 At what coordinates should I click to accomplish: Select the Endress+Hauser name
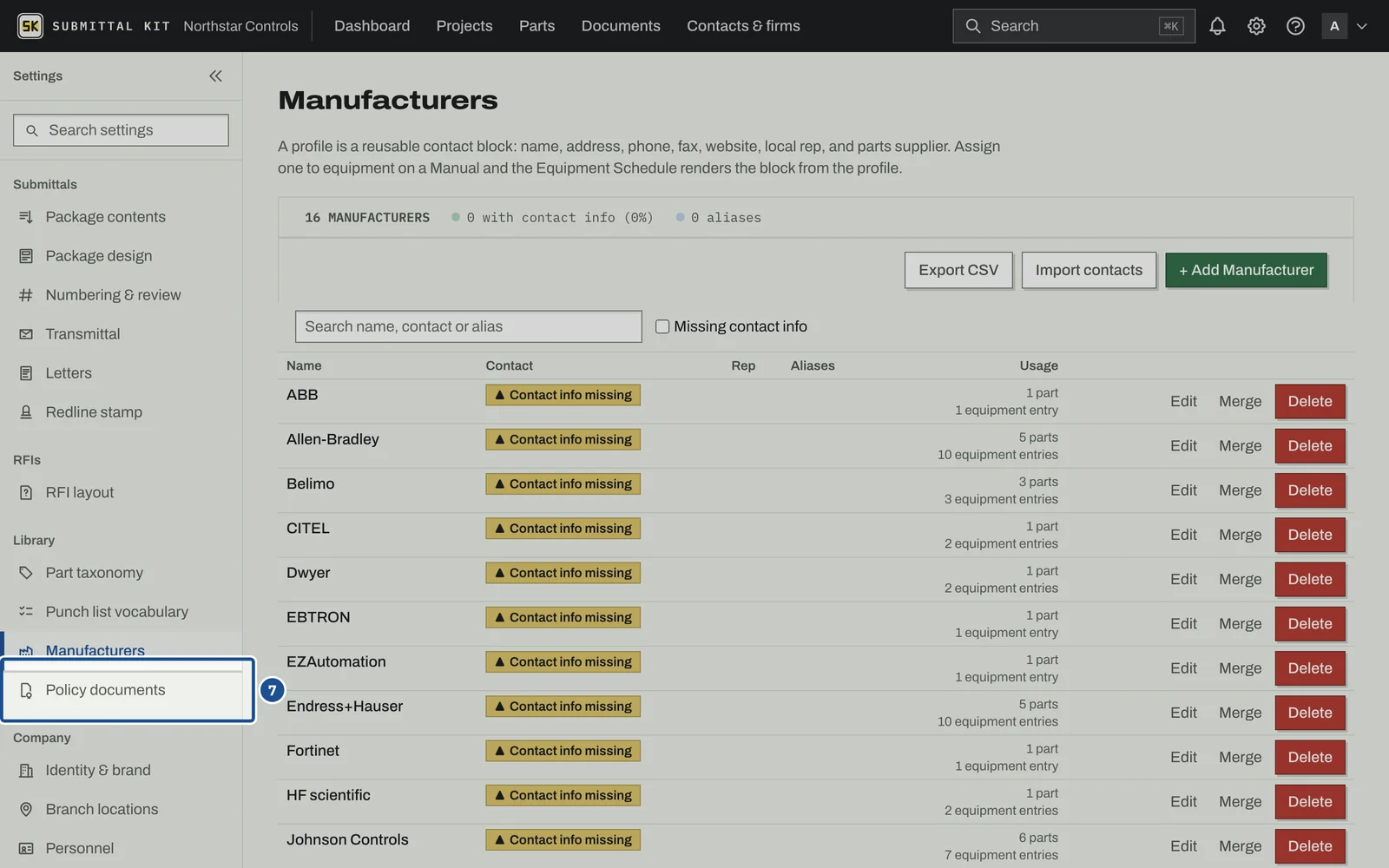(x=345, y=707)
